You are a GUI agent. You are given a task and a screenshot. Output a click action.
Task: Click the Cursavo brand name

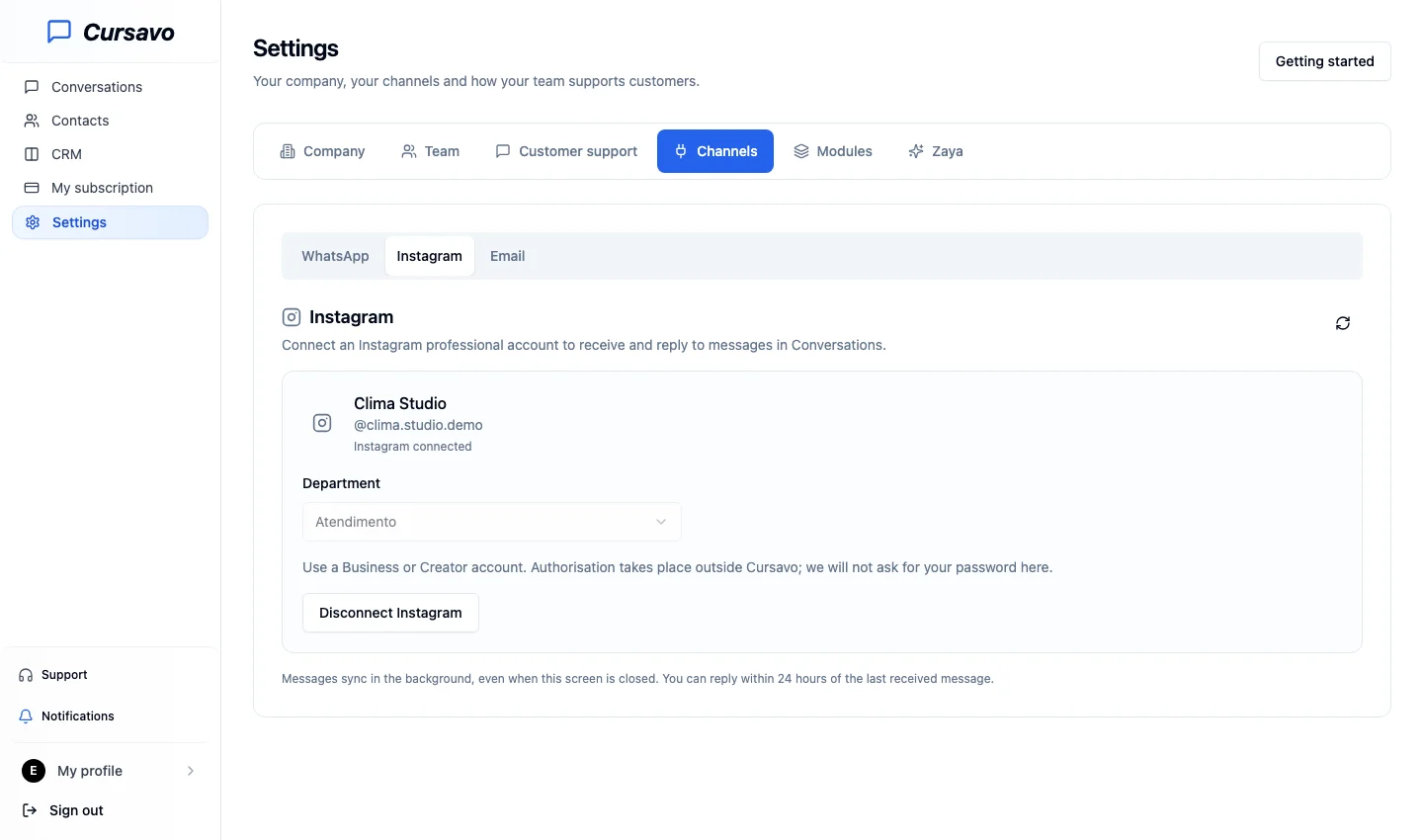tap(128, 33)
